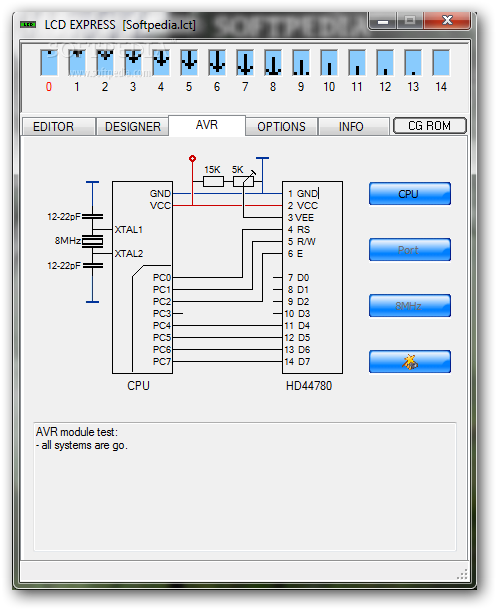Viewport: 497px width, 610px height.
Task: Click the 8MHz crystal label
Action: coord(68,241)
